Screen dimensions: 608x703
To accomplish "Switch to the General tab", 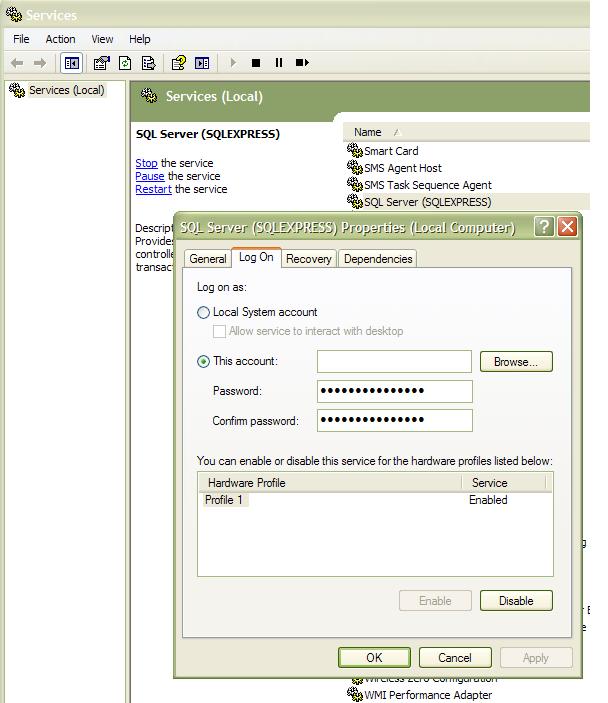I will (208, 259).
